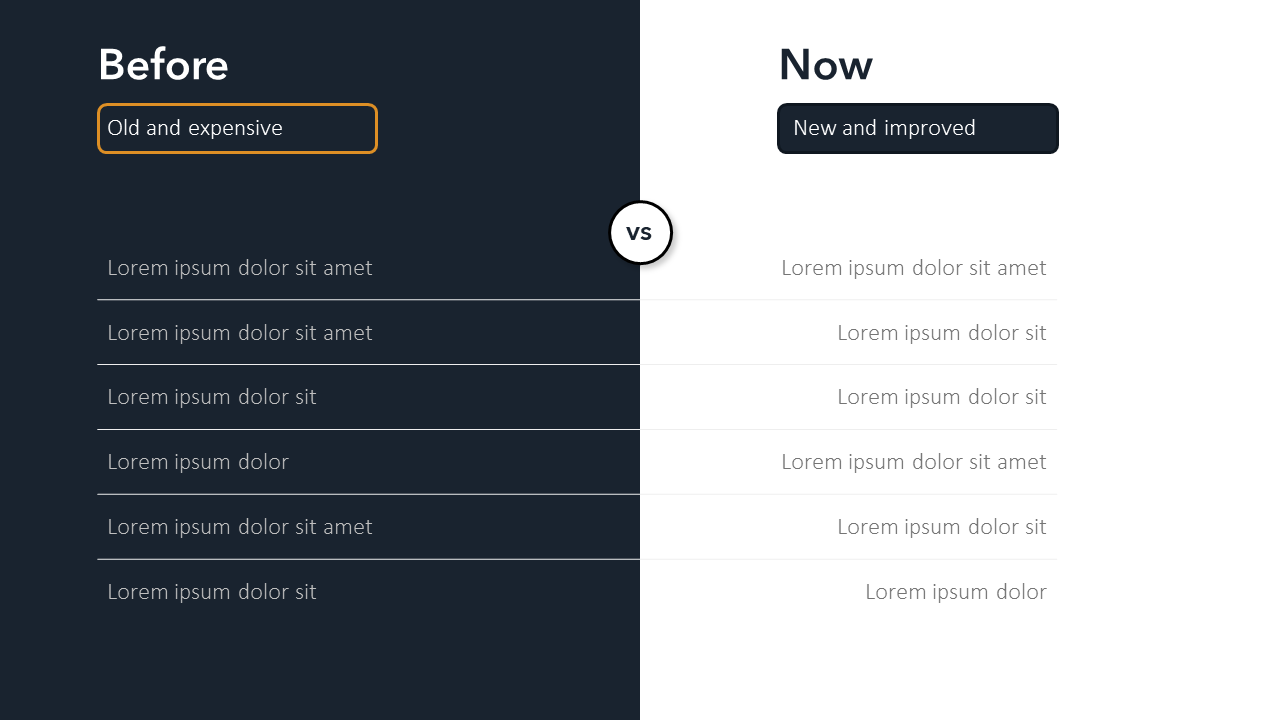Viewport: 1280px width, 720px height.
Task: Select the second row under Before
Action: (240, 333)
